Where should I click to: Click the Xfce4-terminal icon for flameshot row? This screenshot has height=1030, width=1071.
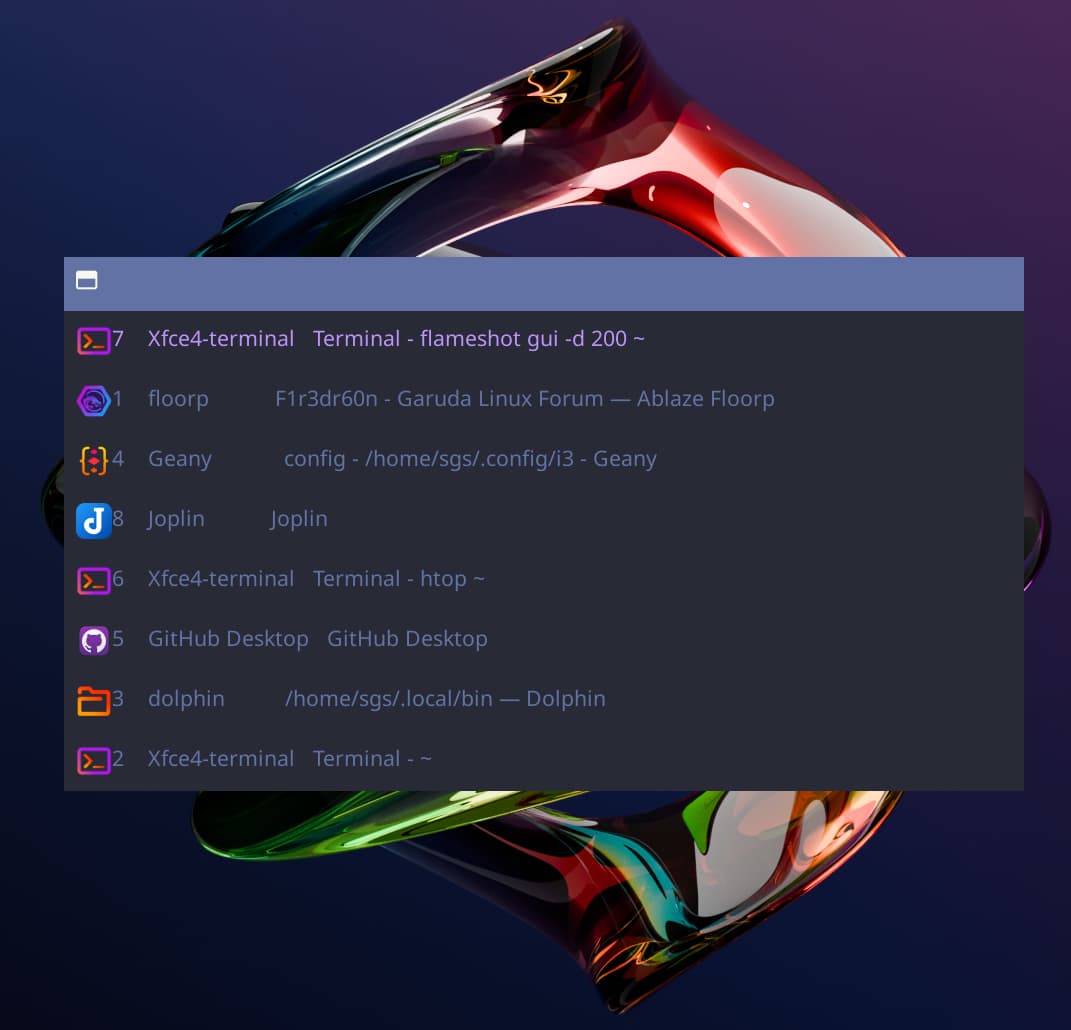click(x=94, y=340)
